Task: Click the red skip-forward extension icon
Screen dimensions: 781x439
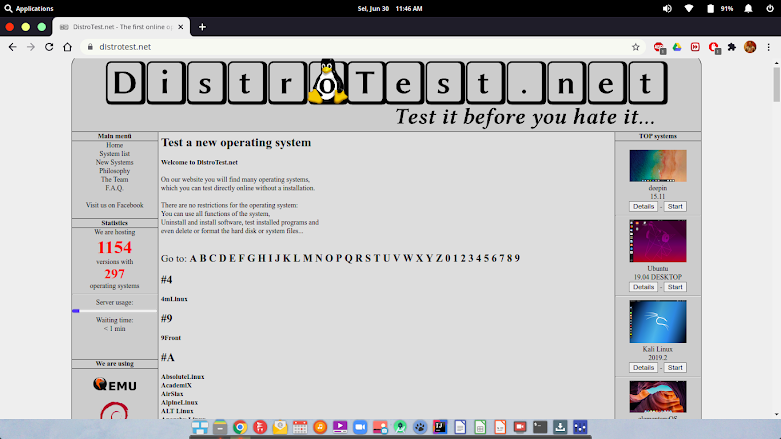Action: click(x=695, y=47)
